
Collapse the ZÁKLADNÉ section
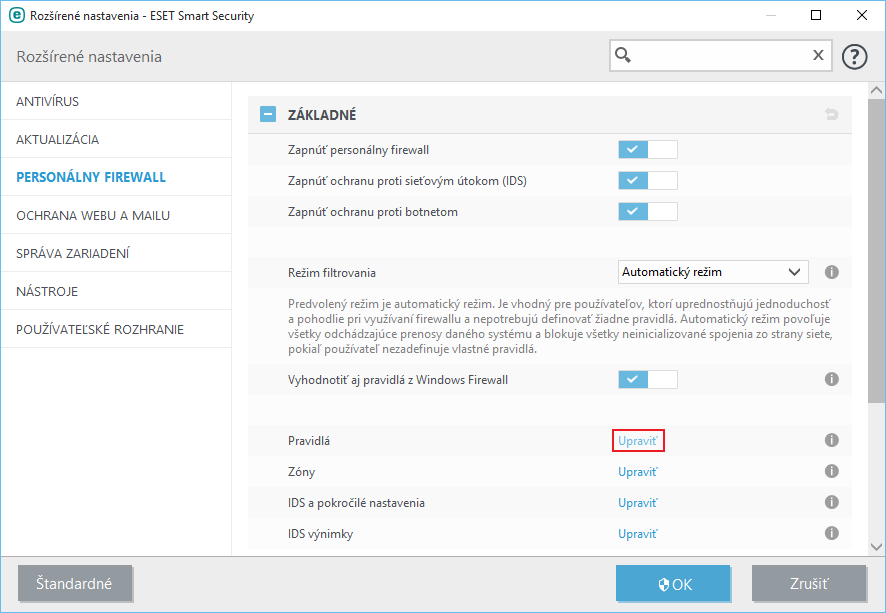pyautogui.click(x=267, y=115)
